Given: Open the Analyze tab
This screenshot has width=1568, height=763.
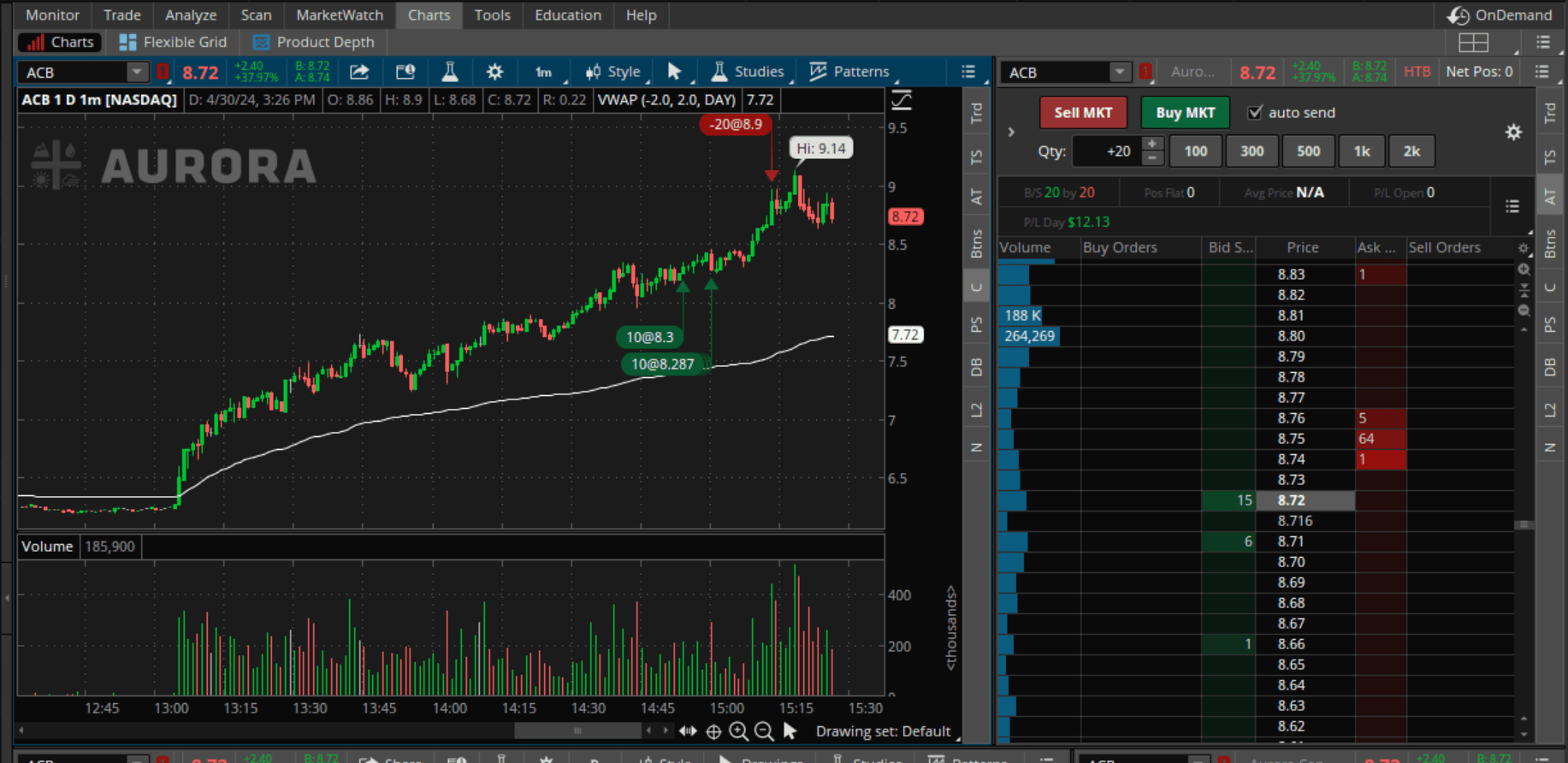Looking at the screenshot, I should point(191,15).
